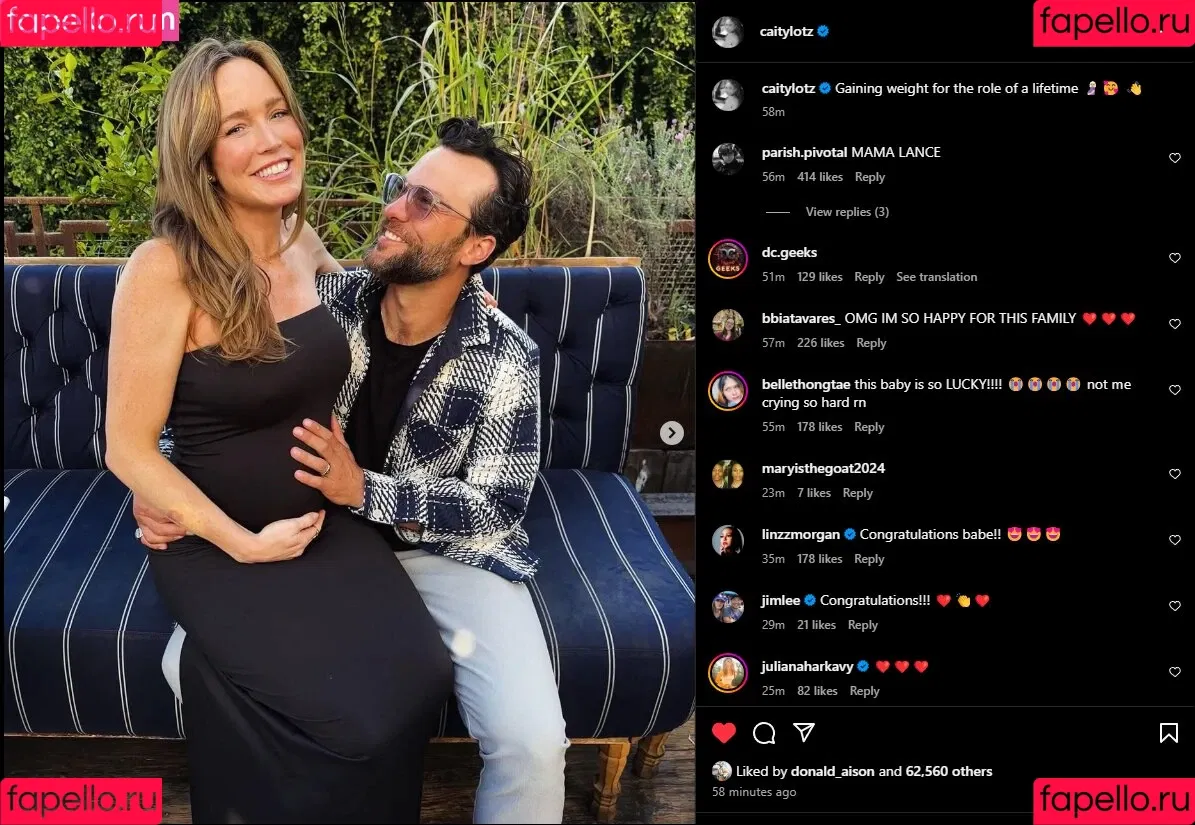Open caitylotz profile picture in header
This screenshot has height=825, width=1195.
727,32
